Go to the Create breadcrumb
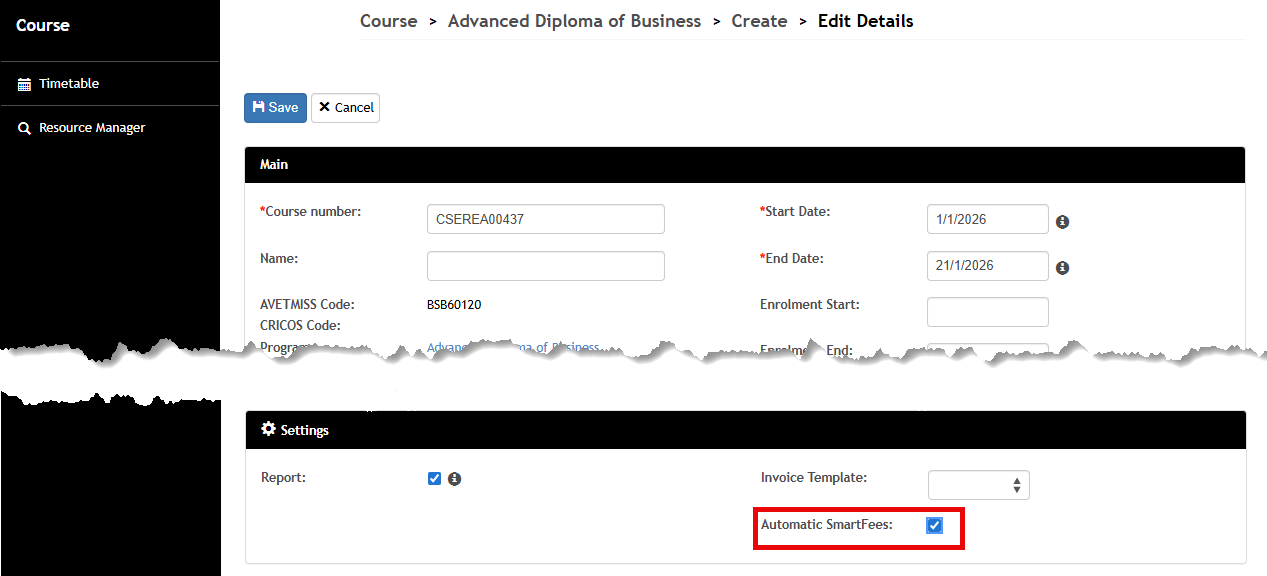Viewport: 1267px width, 576px height. pos(759,21)
